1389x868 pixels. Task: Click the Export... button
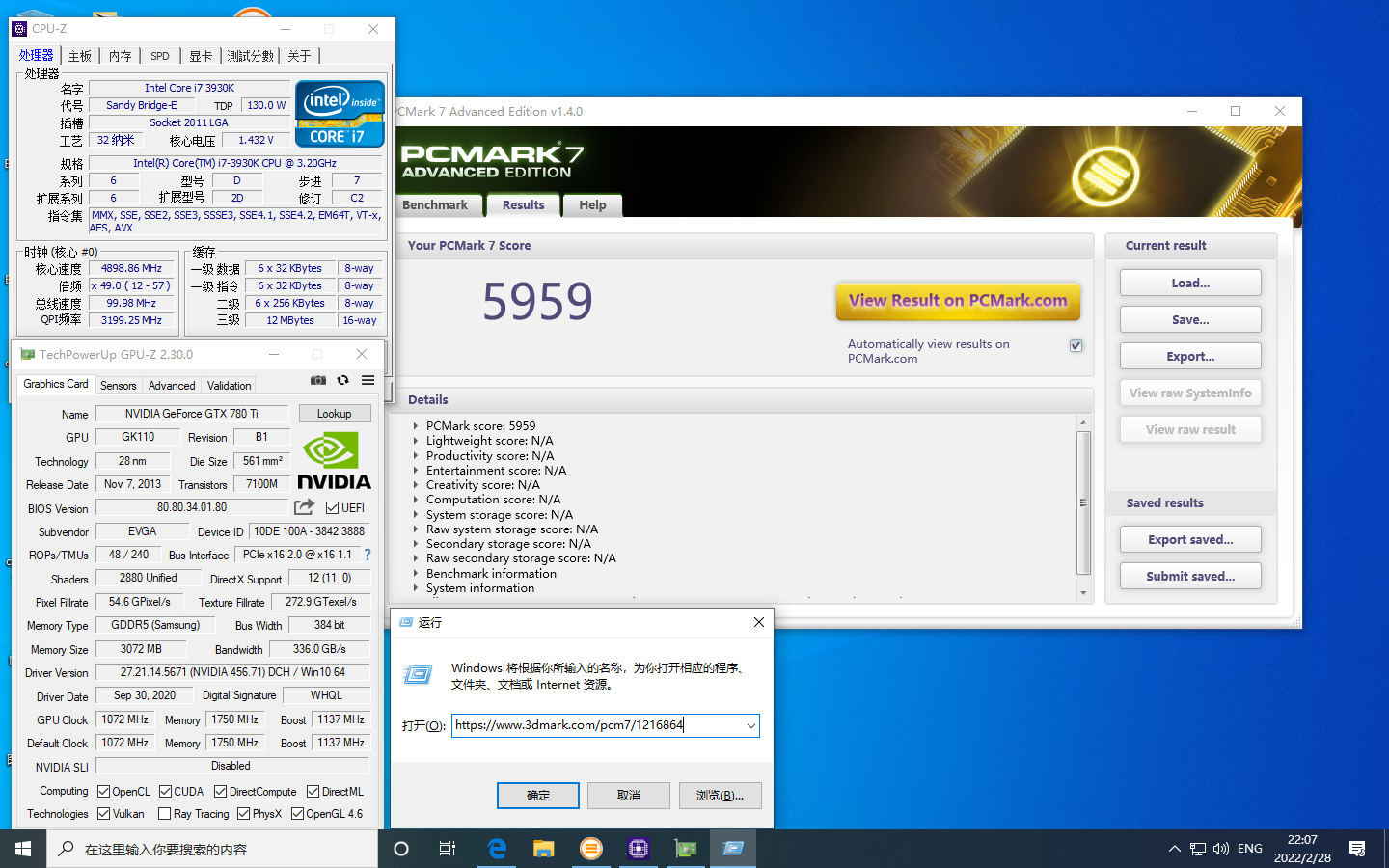(x=1190, y=356)
